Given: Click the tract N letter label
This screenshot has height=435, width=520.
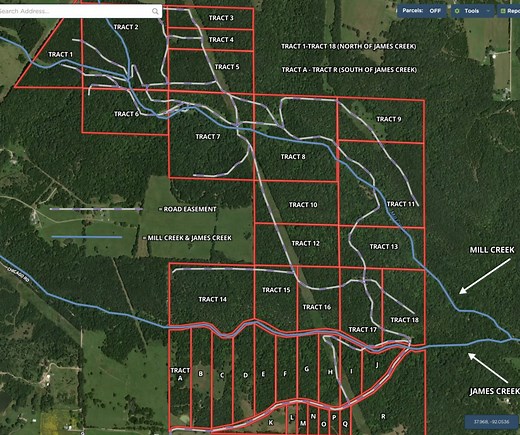Looking at the screenshot, I should (x=313, y=416).
